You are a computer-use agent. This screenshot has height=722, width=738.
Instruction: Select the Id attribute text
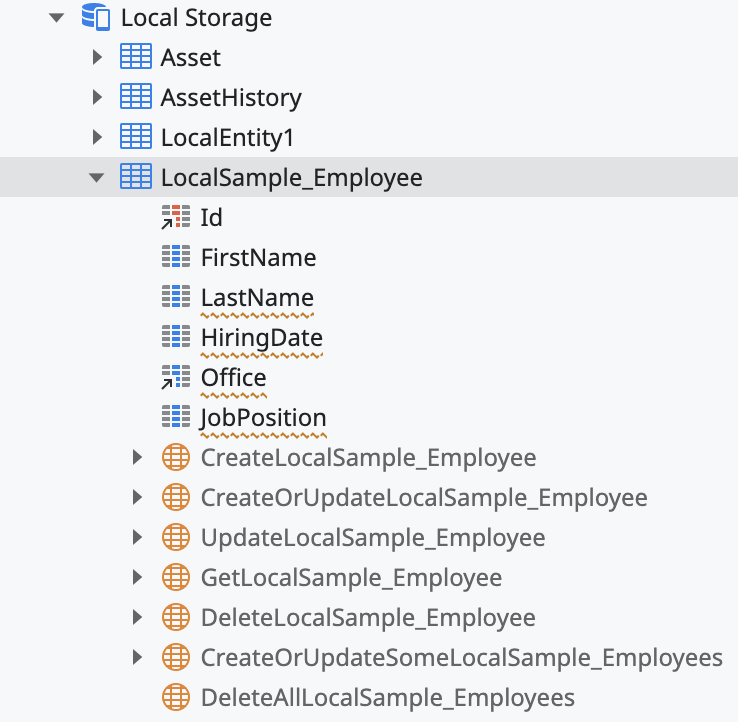point(211,218)
